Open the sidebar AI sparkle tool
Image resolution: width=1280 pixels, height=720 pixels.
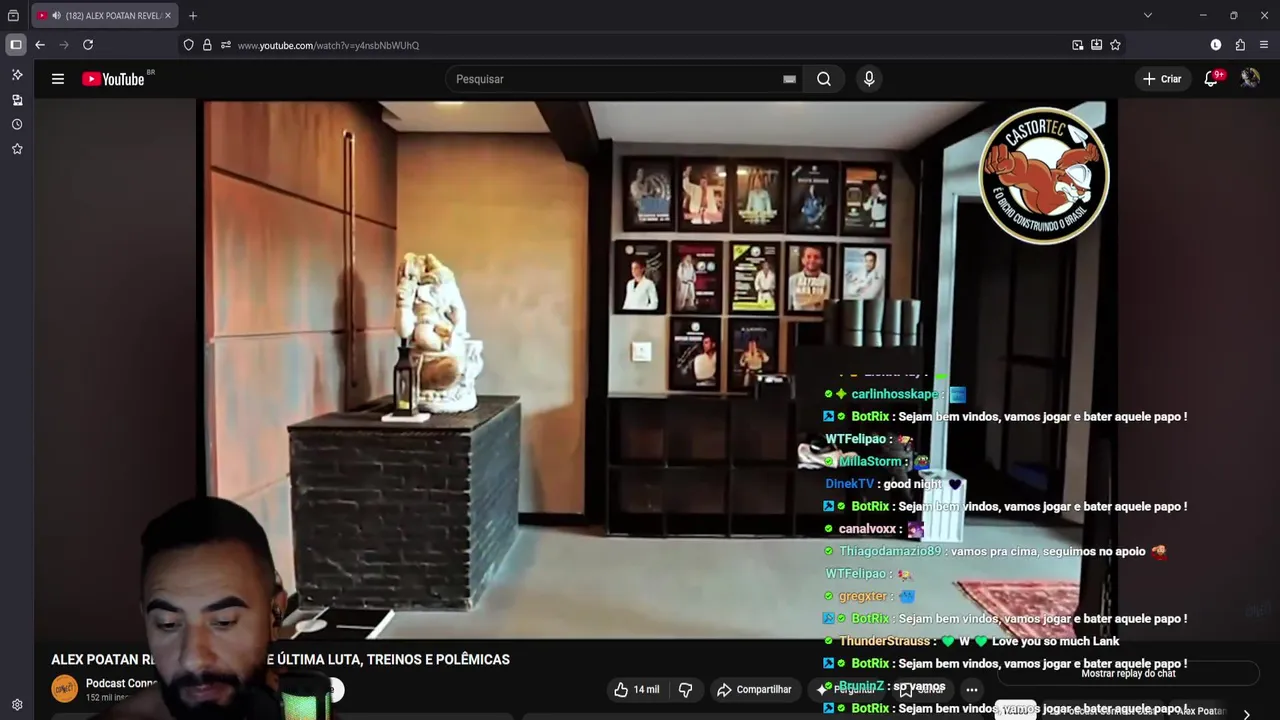coord(17,75)
